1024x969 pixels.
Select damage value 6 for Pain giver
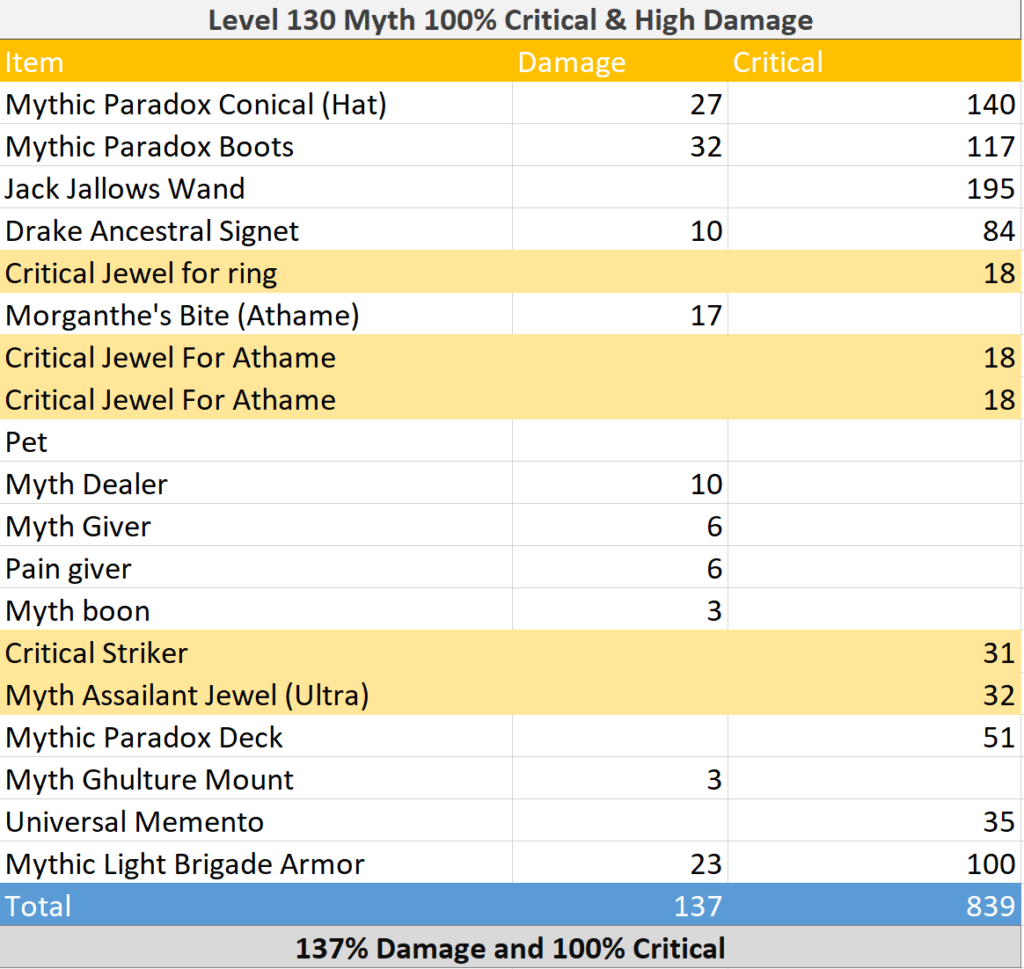tap(620, 568)
